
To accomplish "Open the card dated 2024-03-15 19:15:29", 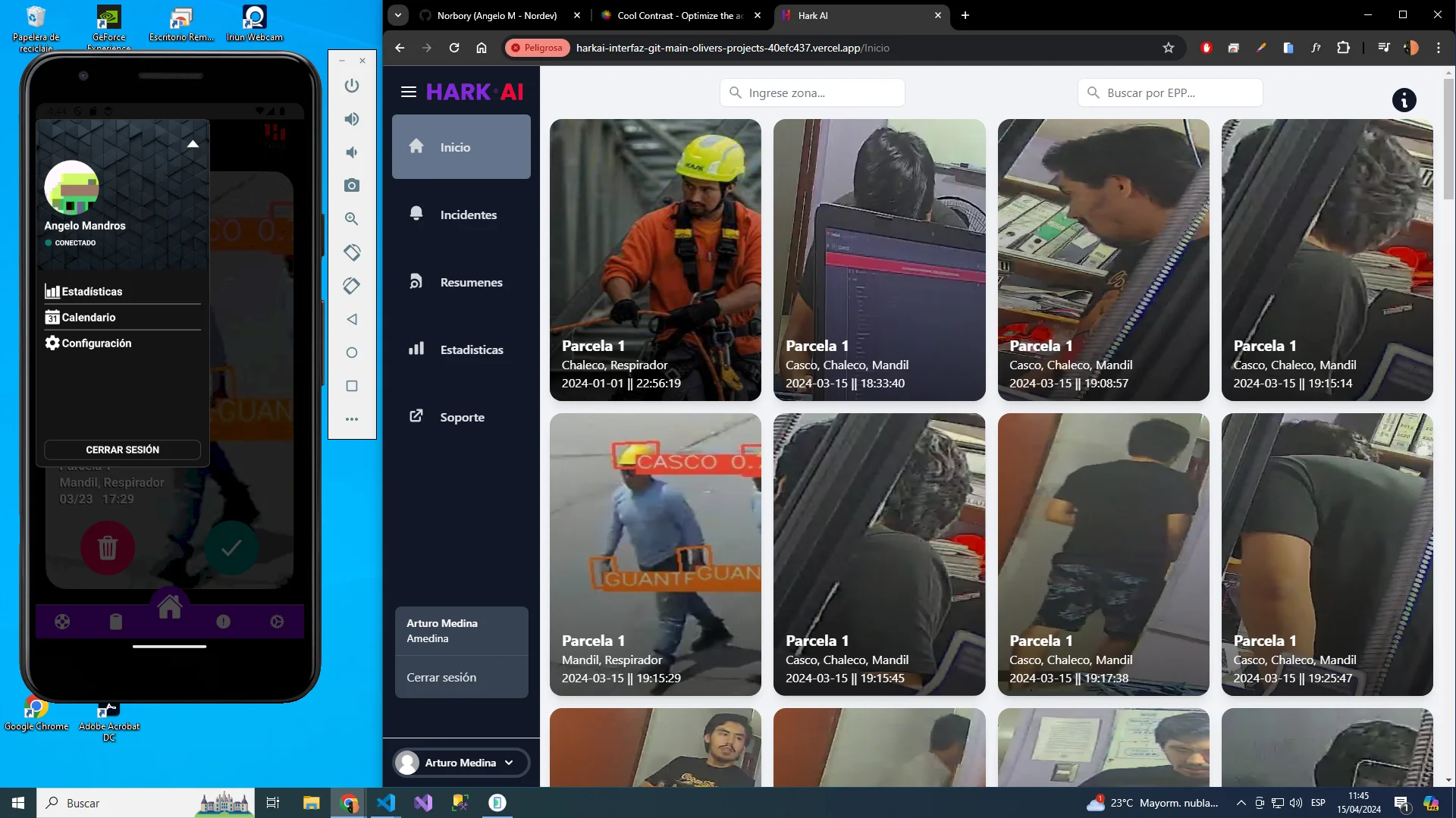I will [x=655, y=554].
